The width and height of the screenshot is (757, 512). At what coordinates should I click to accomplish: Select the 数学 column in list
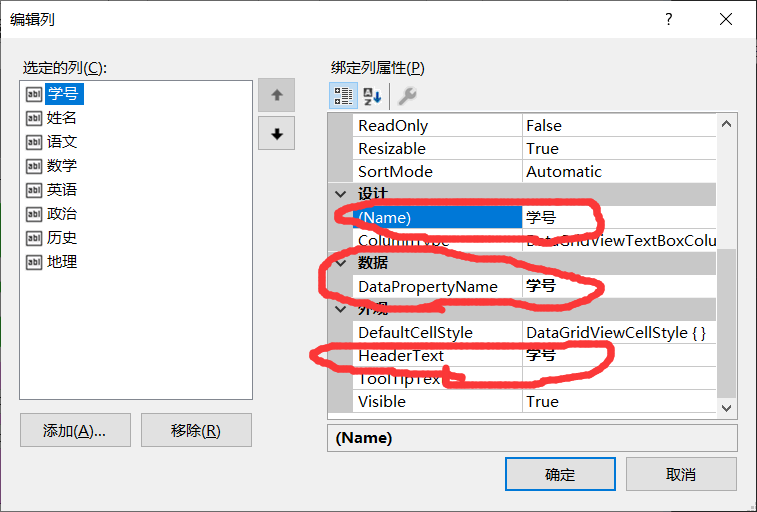62,166
